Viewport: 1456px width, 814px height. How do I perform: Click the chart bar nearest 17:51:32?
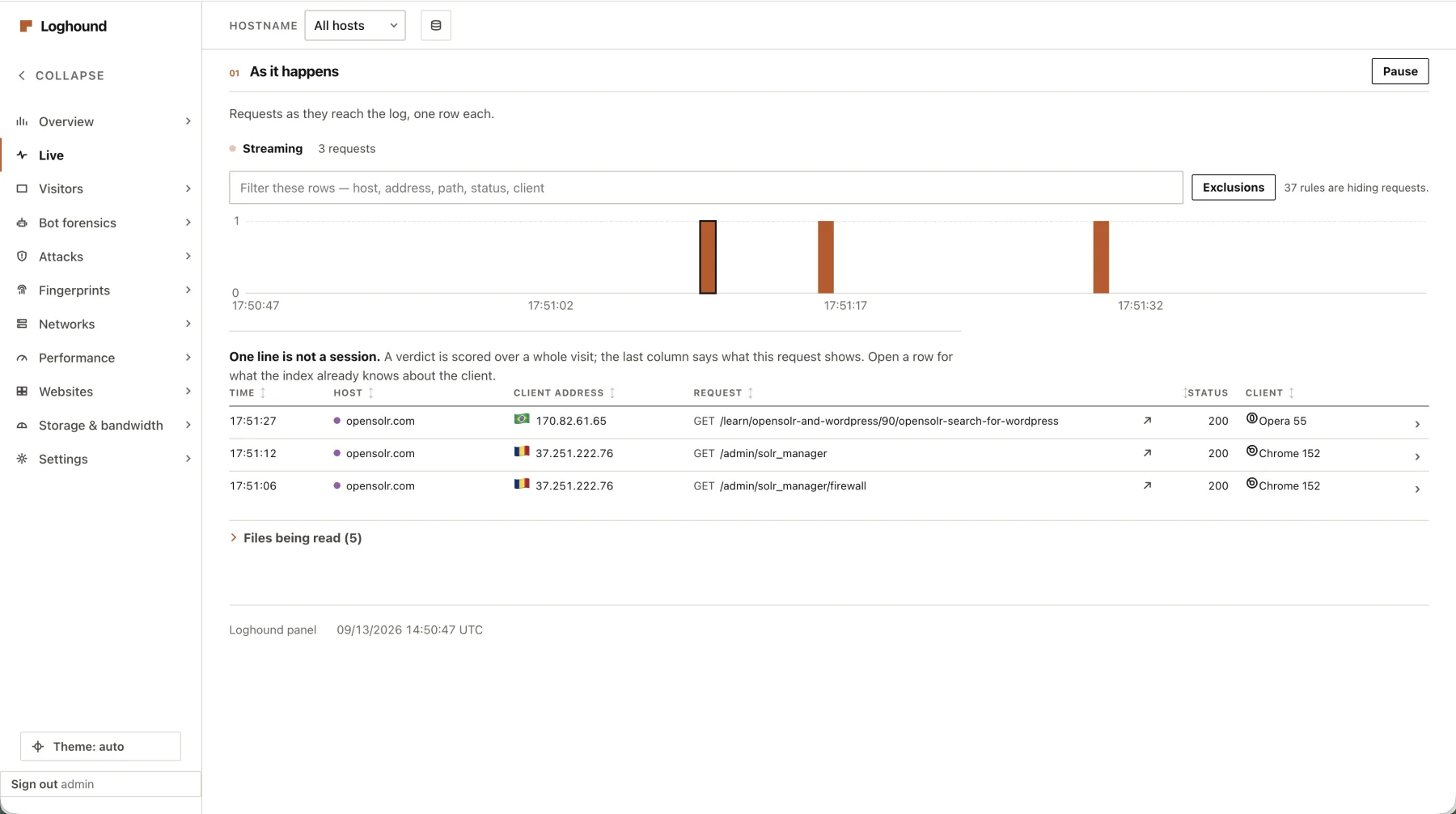tap(1101, 256)
